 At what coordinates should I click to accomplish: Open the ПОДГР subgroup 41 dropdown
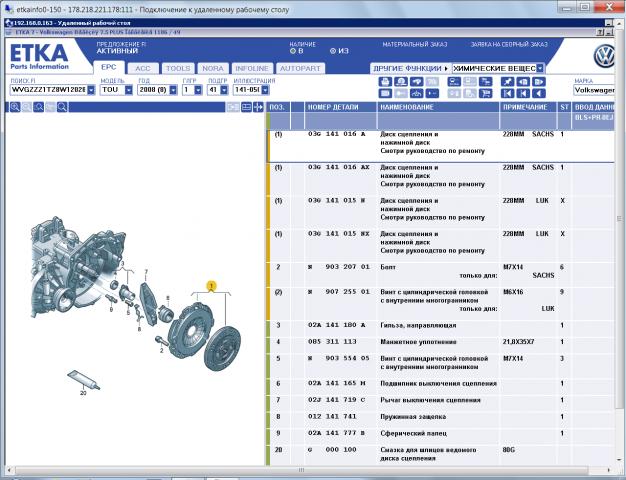pyautogui.click(x=224, y=90)
